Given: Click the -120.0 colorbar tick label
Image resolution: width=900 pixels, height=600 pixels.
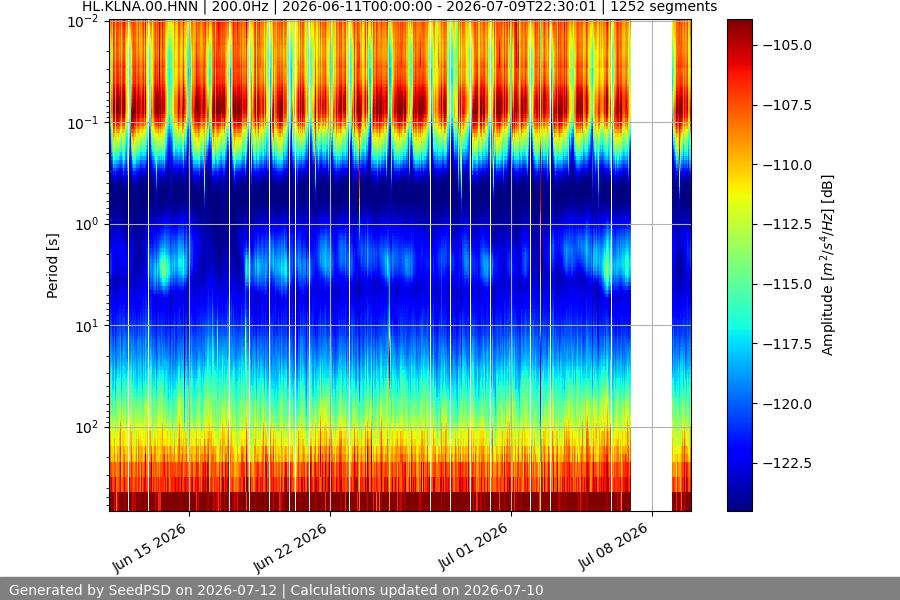Looking at the screenshot, I should (788, 404).
